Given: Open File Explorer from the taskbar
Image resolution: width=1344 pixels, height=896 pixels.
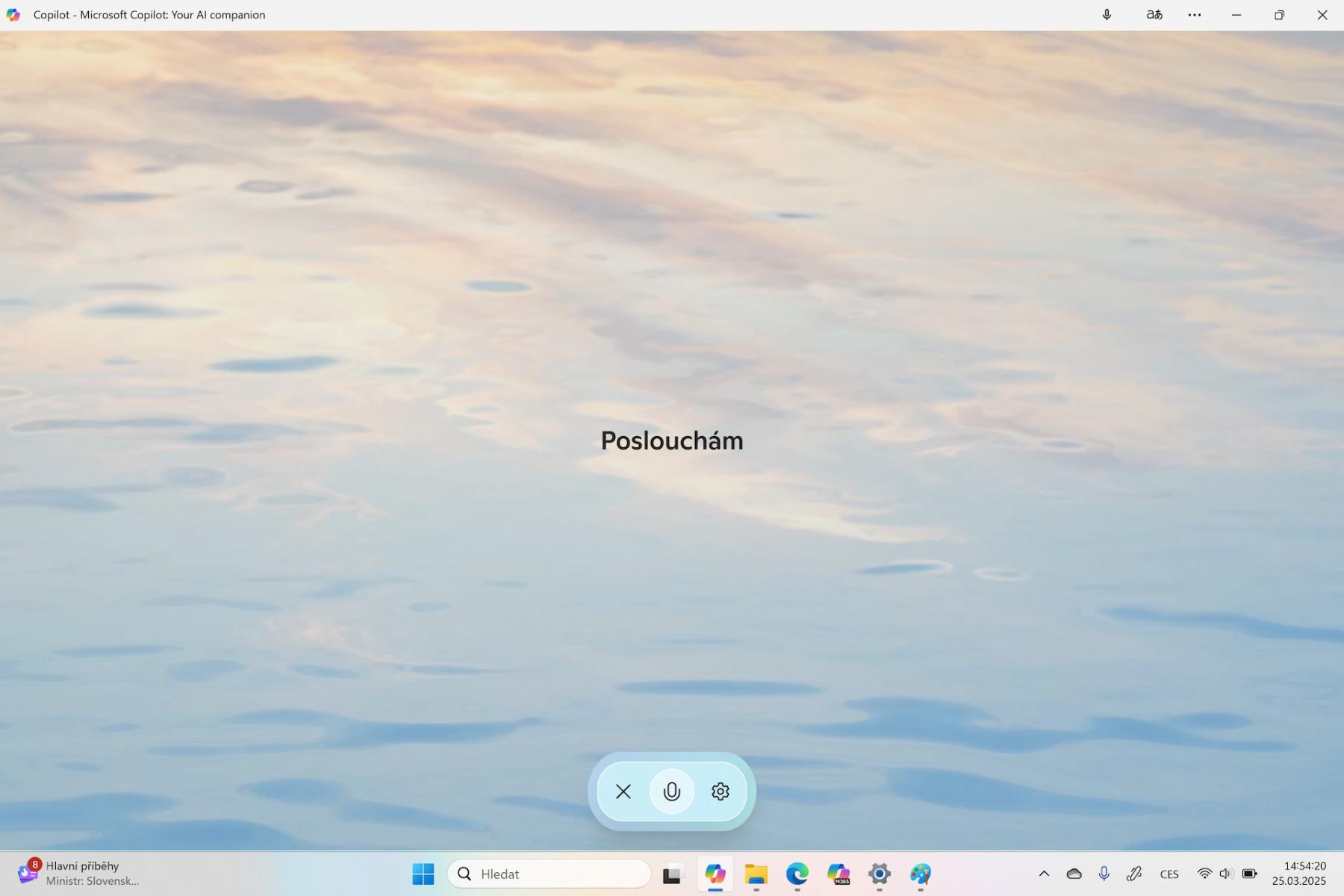Looking at the screenshot, I should [x=756, y=874].
